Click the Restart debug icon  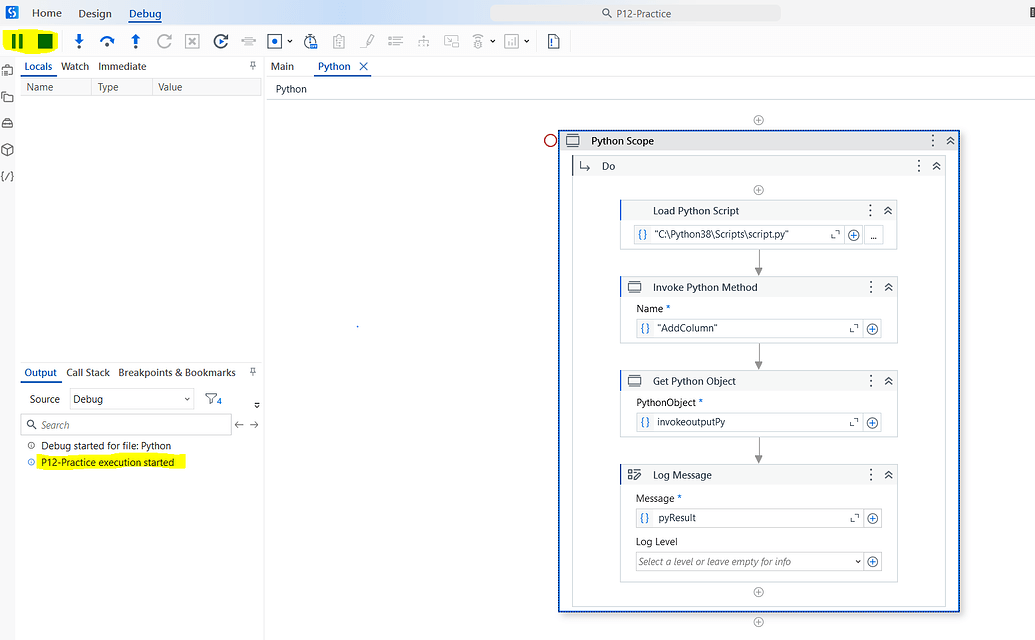pos(220,41)
